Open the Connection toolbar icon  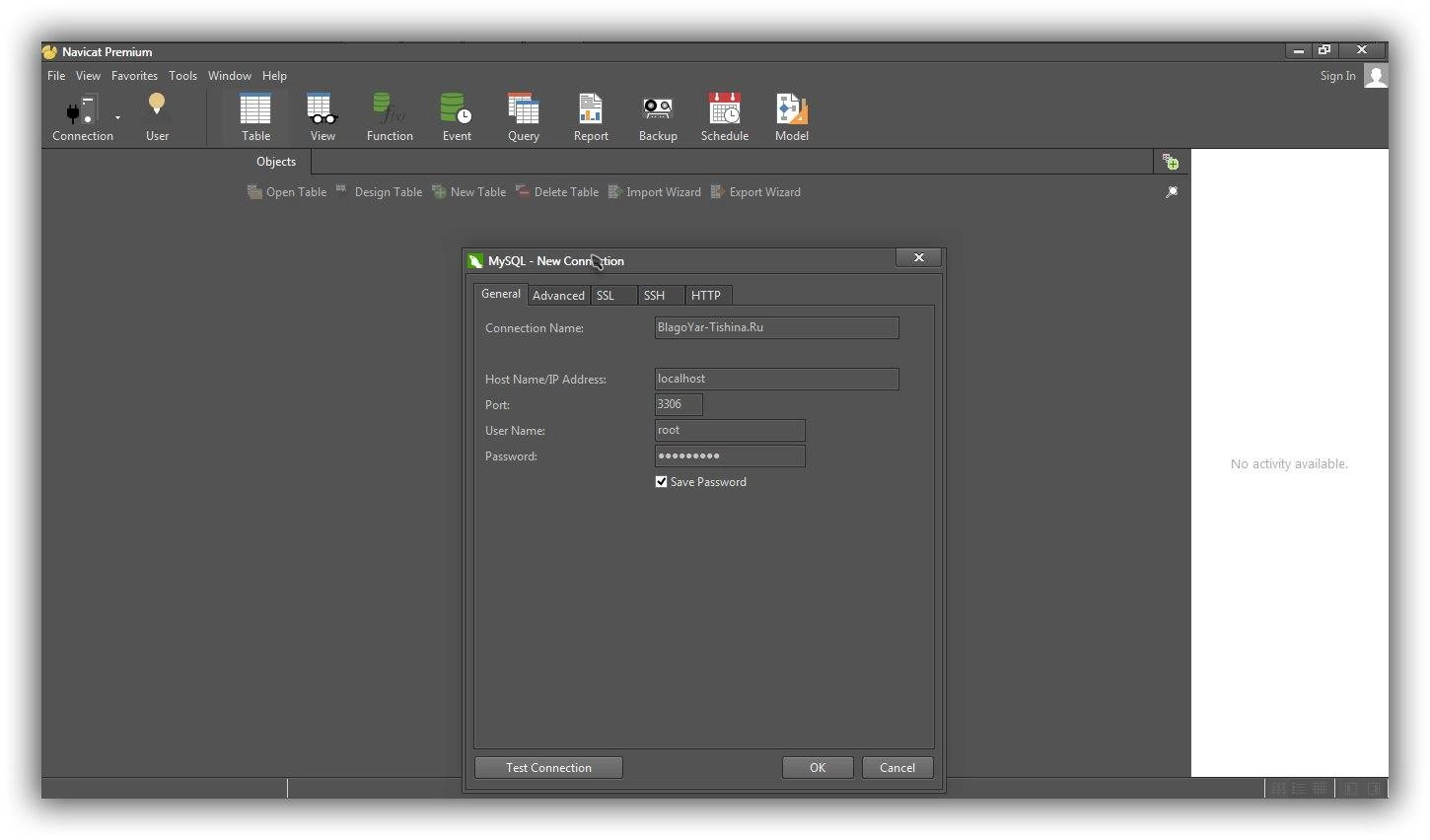click(82, 116)
